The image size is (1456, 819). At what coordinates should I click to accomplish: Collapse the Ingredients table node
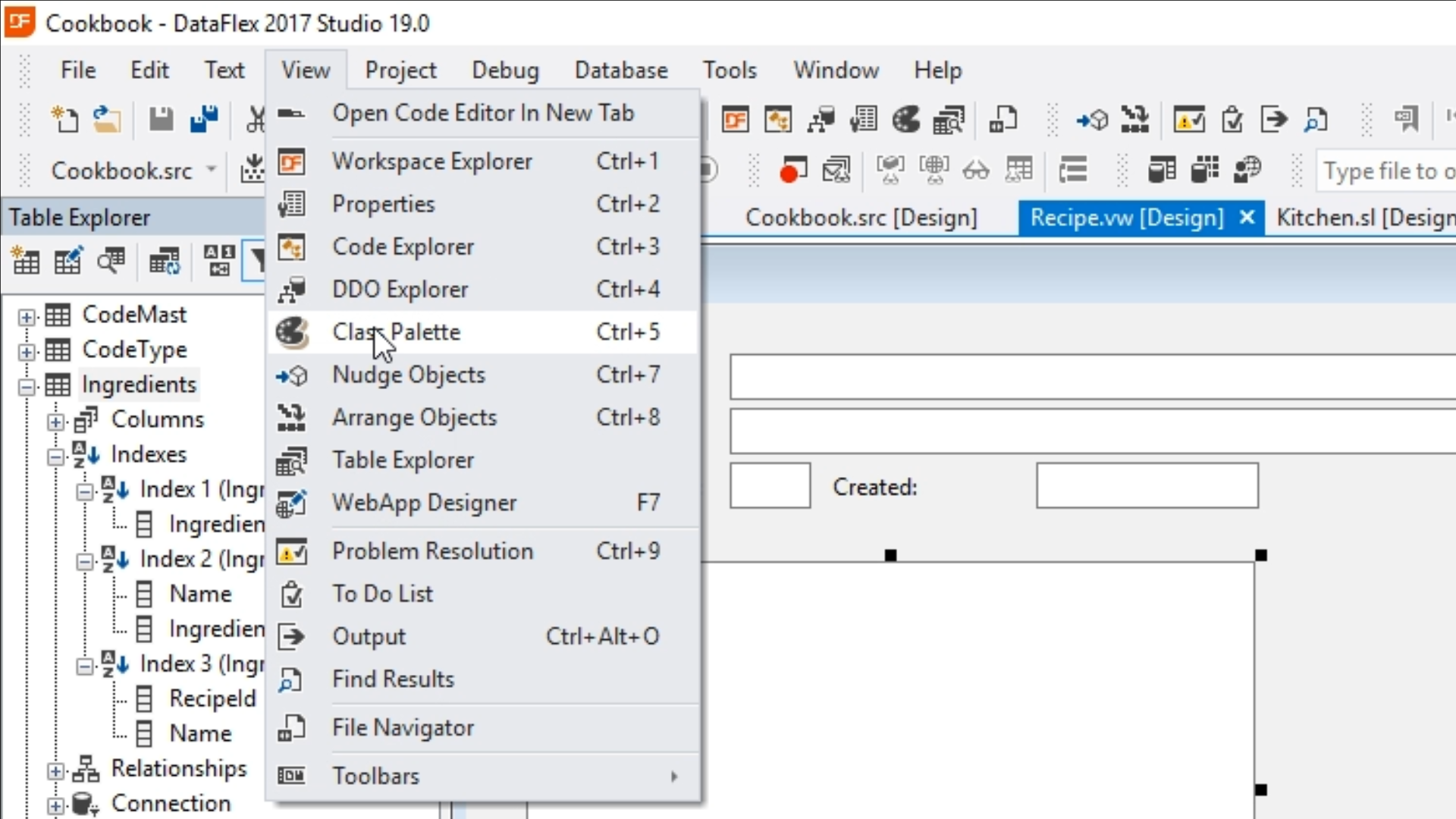[27, 387]
